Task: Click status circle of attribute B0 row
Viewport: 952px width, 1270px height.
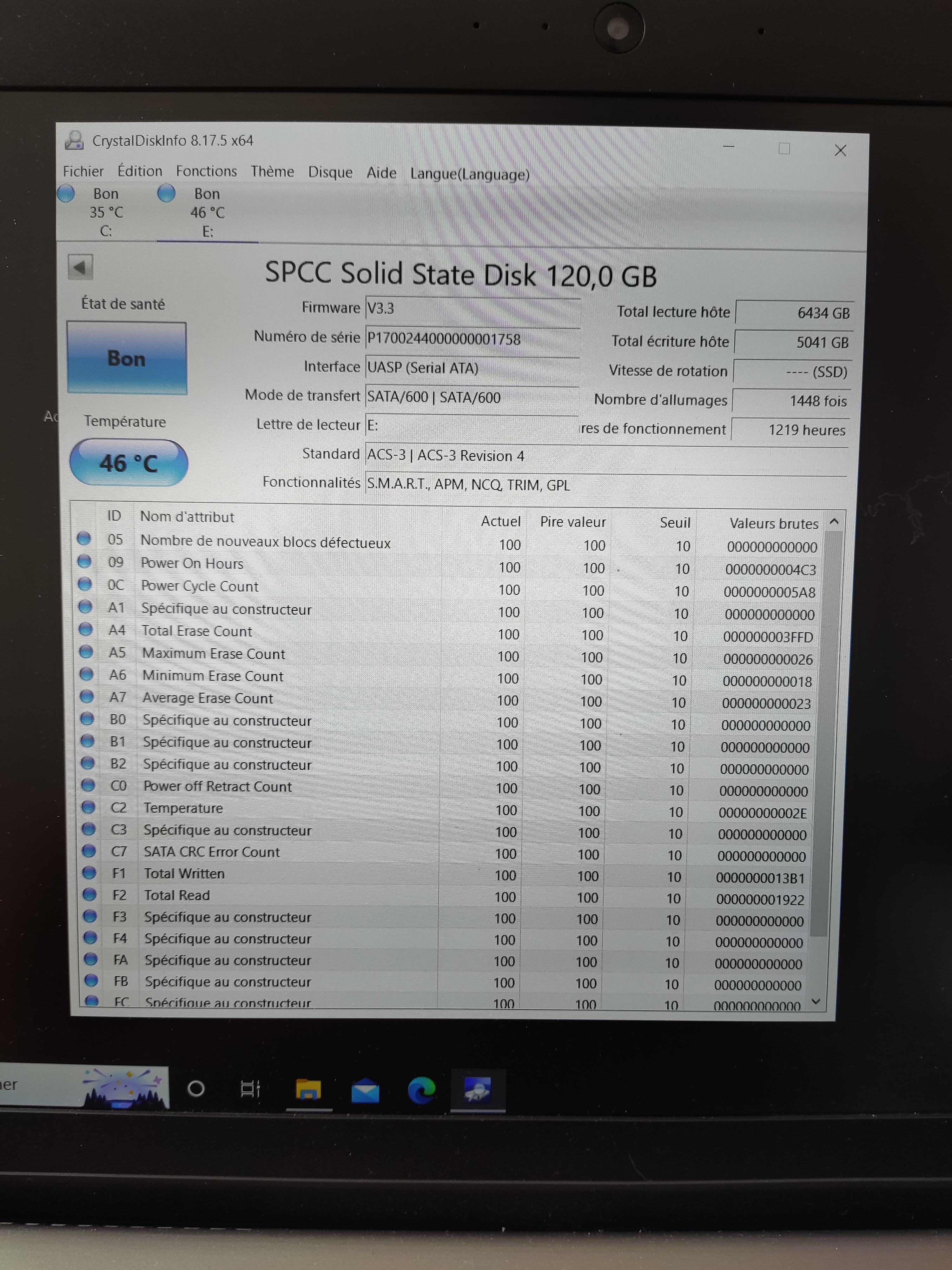Action: [x=87, y=718]
